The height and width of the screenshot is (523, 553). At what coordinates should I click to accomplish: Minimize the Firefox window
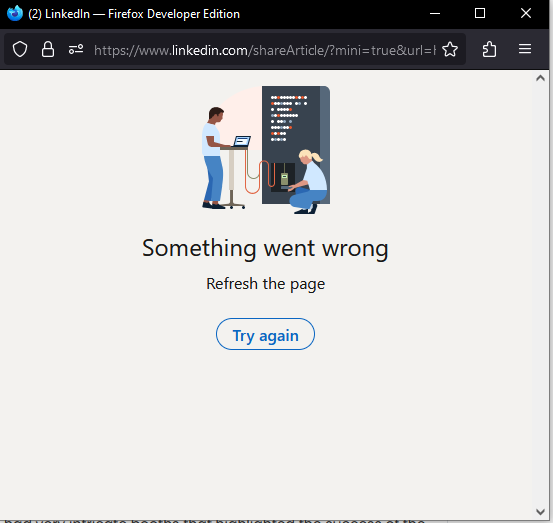tap(435, 13)
